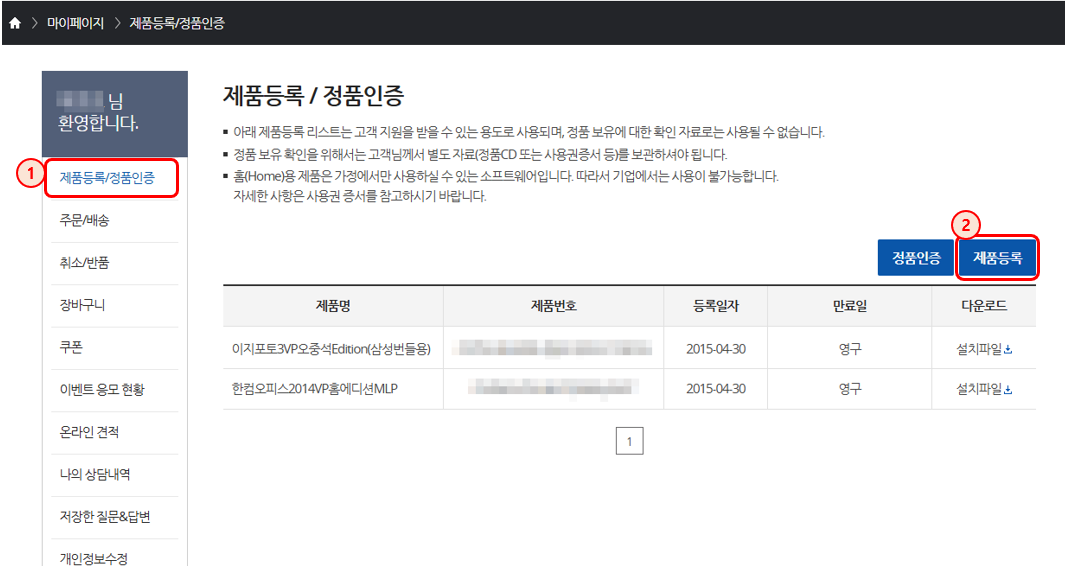Click 2015-04-30 date in 한컴오피스2014VP row
The height and width of the screenshot is (566, 1065).
pyautogui.click(x=716, y=389)
